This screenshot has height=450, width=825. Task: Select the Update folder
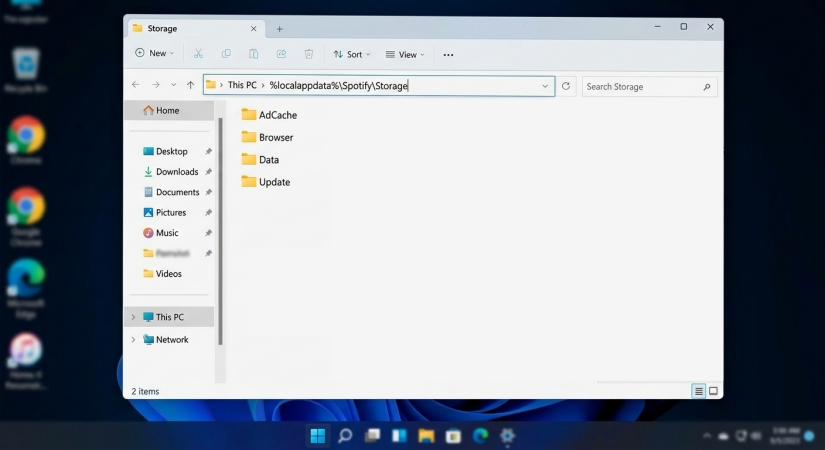pos(266,182)
